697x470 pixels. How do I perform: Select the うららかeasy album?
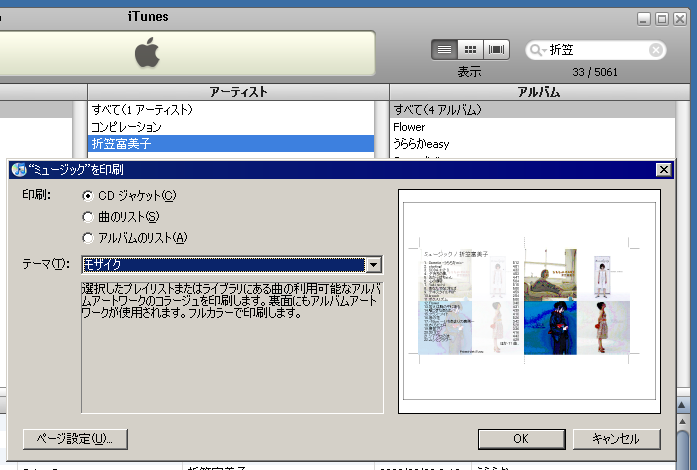(x=533, y=144)
